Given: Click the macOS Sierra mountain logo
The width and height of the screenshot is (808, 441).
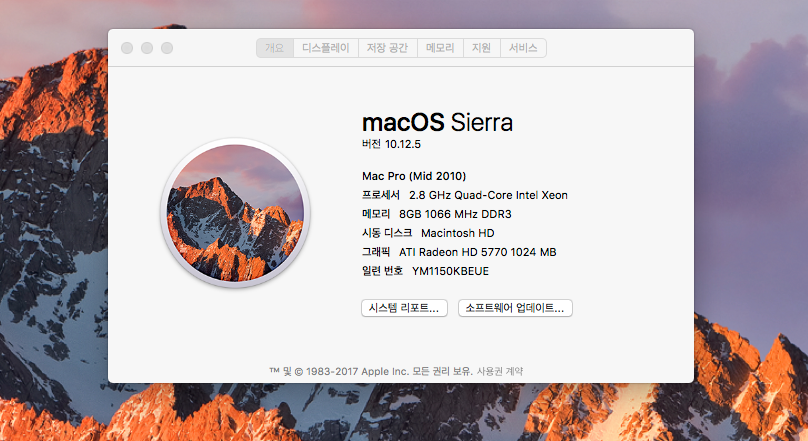Looking at the screenshot, I should pos(236,212).
